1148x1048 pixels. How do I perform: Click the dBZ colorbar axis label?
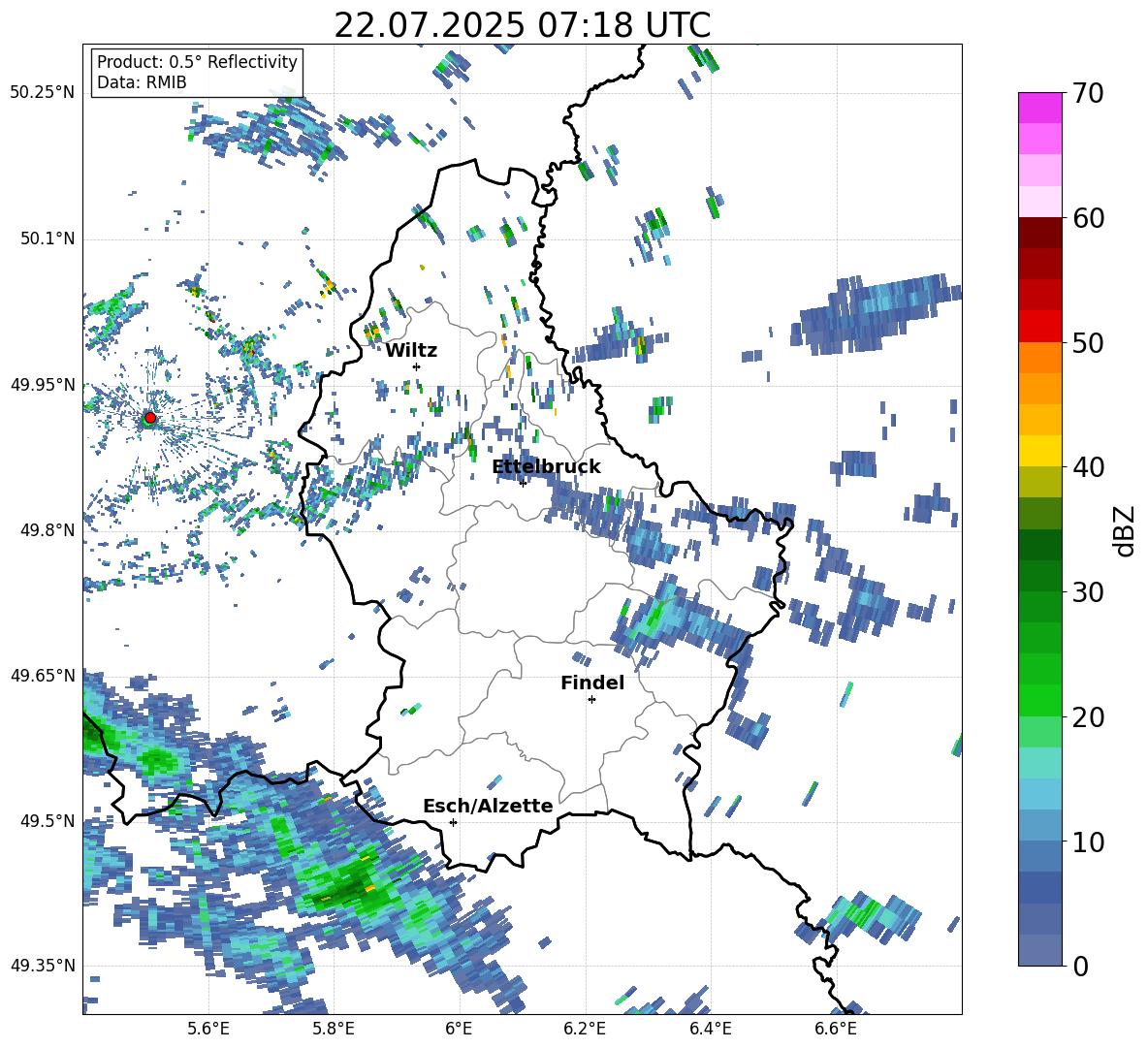[x=1126, y=530]
